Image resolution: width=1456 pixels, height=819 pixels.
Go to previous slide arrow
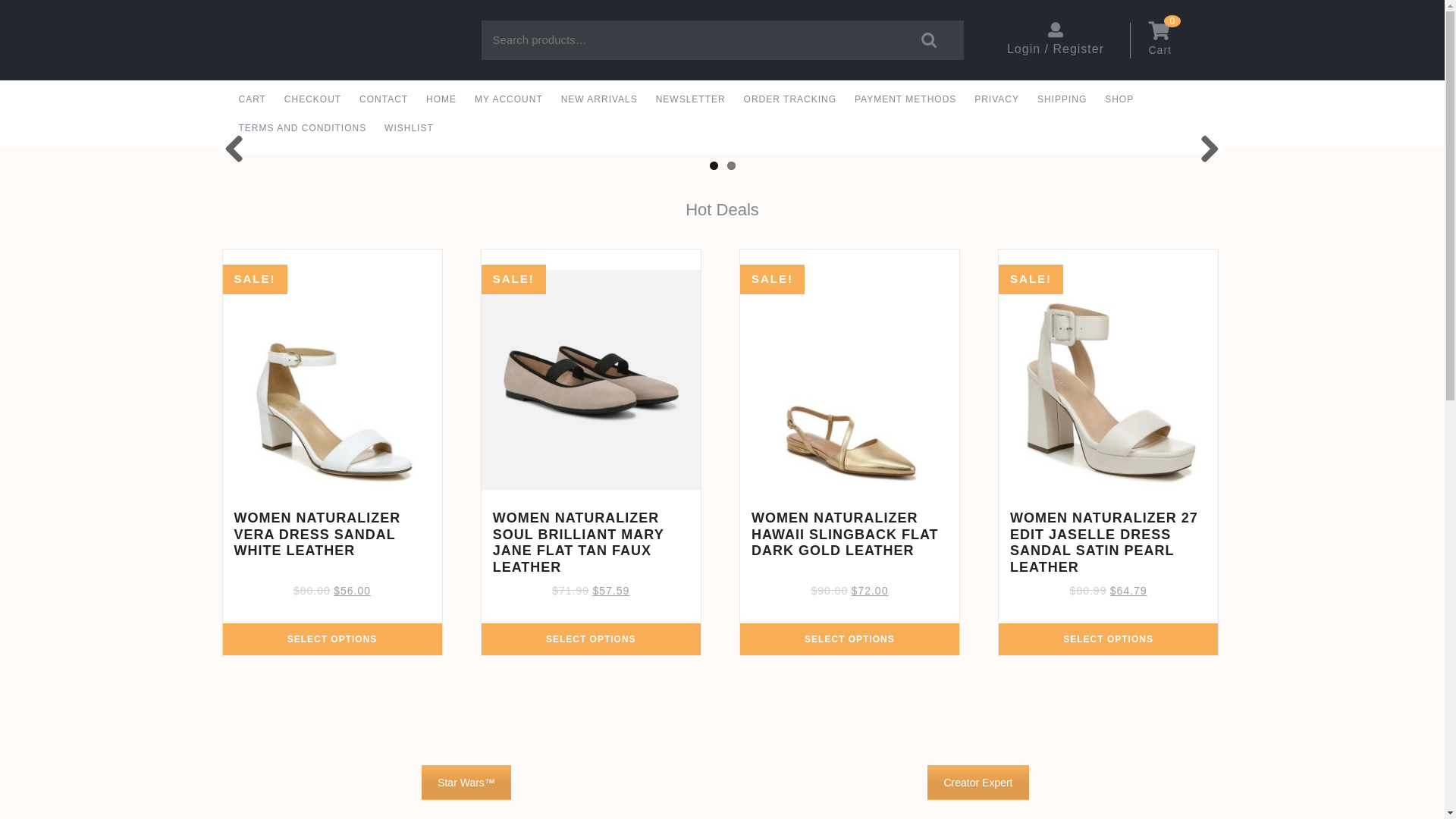click(234, 149)
